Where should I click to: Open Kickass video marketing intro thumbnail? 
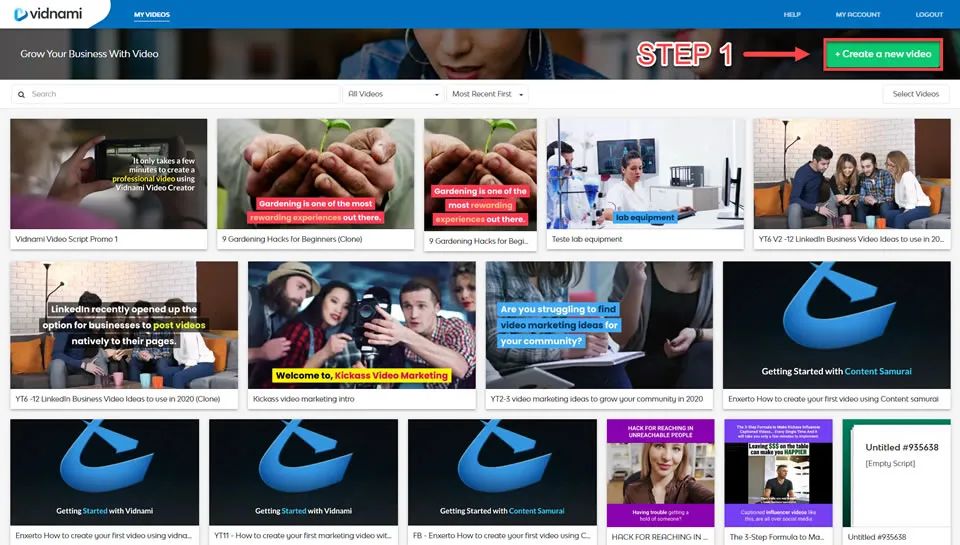pyautogui.click(x=362, y=325)
